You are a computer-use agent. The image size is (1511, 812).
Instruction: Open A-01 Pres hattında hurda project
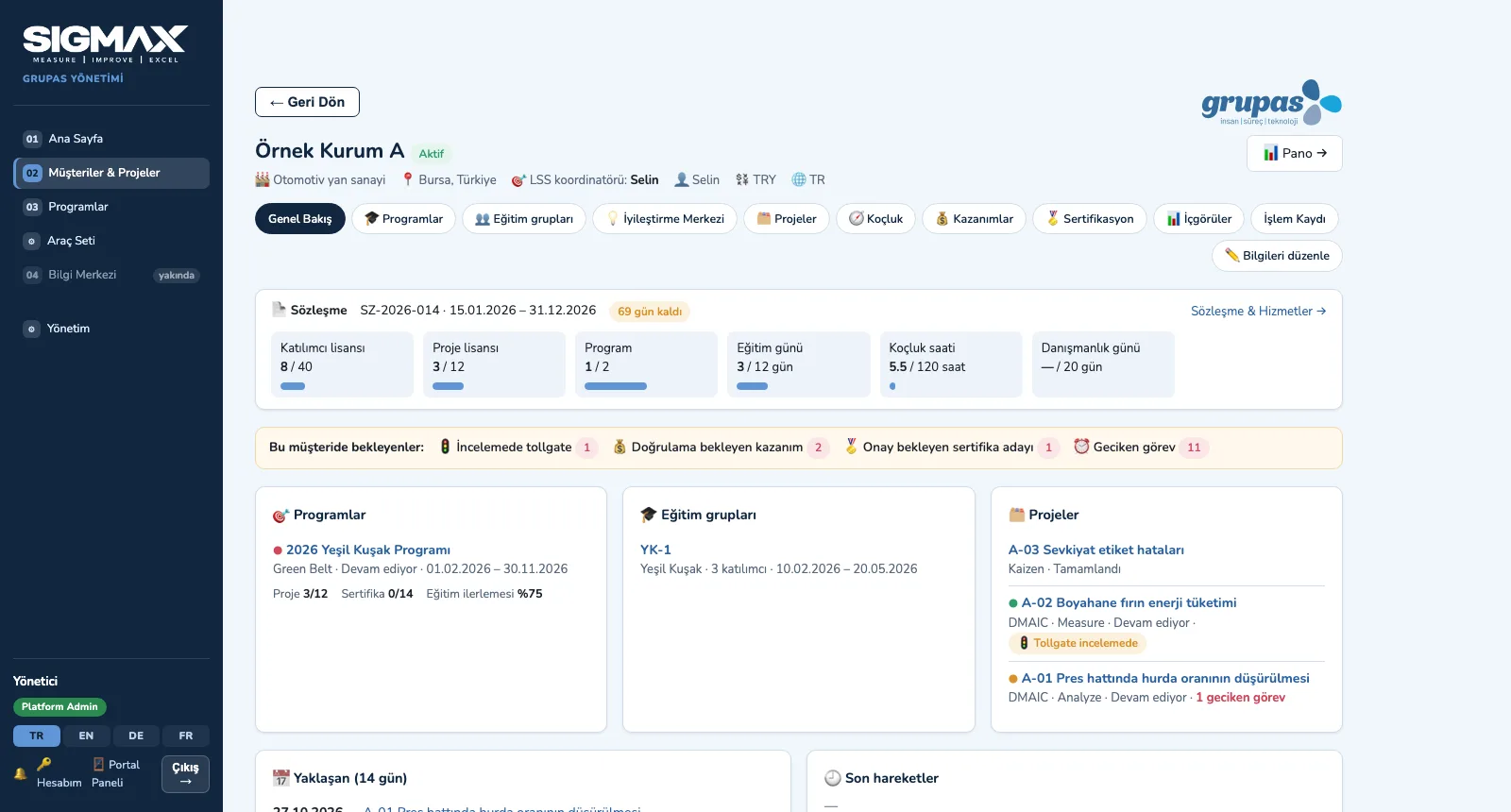tap(1165, 678)
